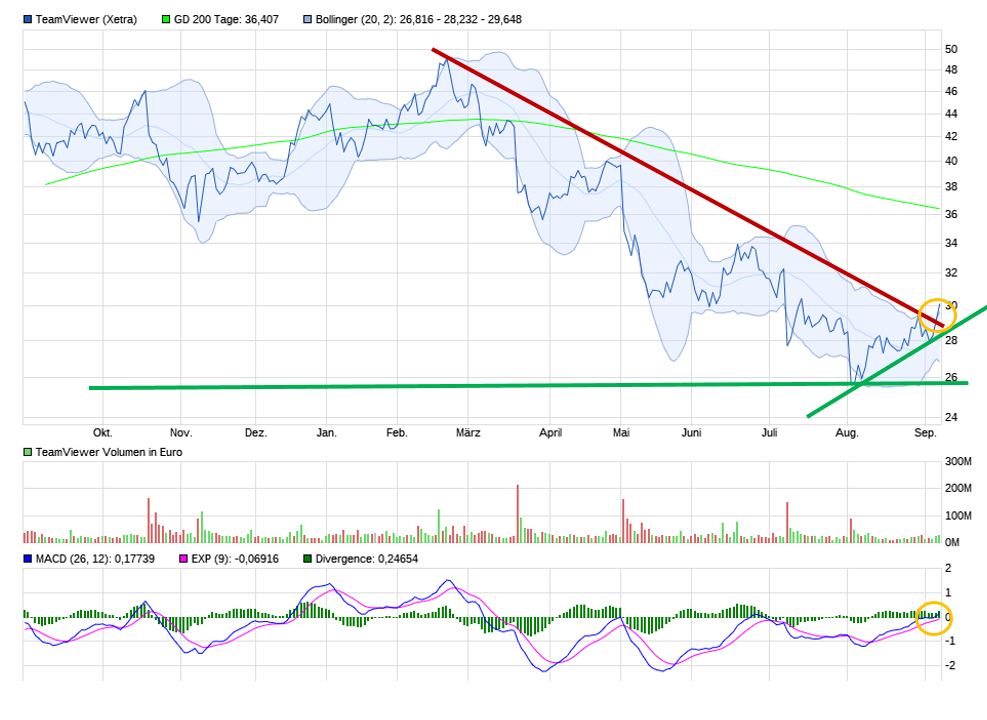Click the price axis value 26
Screen dimensions: 987x720
coord(951,378)
